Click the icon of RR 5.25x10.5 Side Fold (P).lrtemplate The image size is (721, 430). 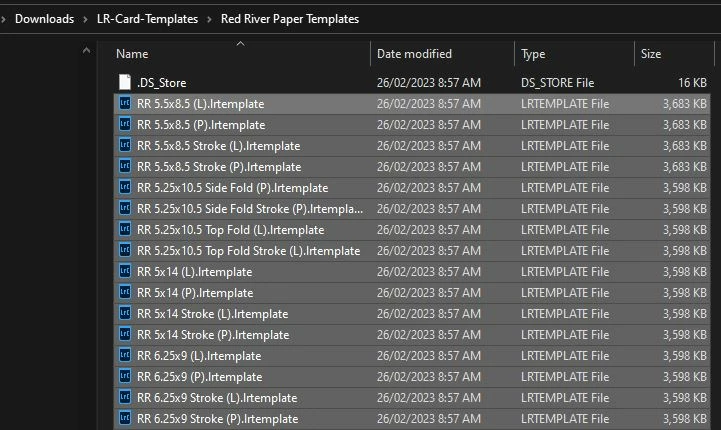tap(125, 187)
